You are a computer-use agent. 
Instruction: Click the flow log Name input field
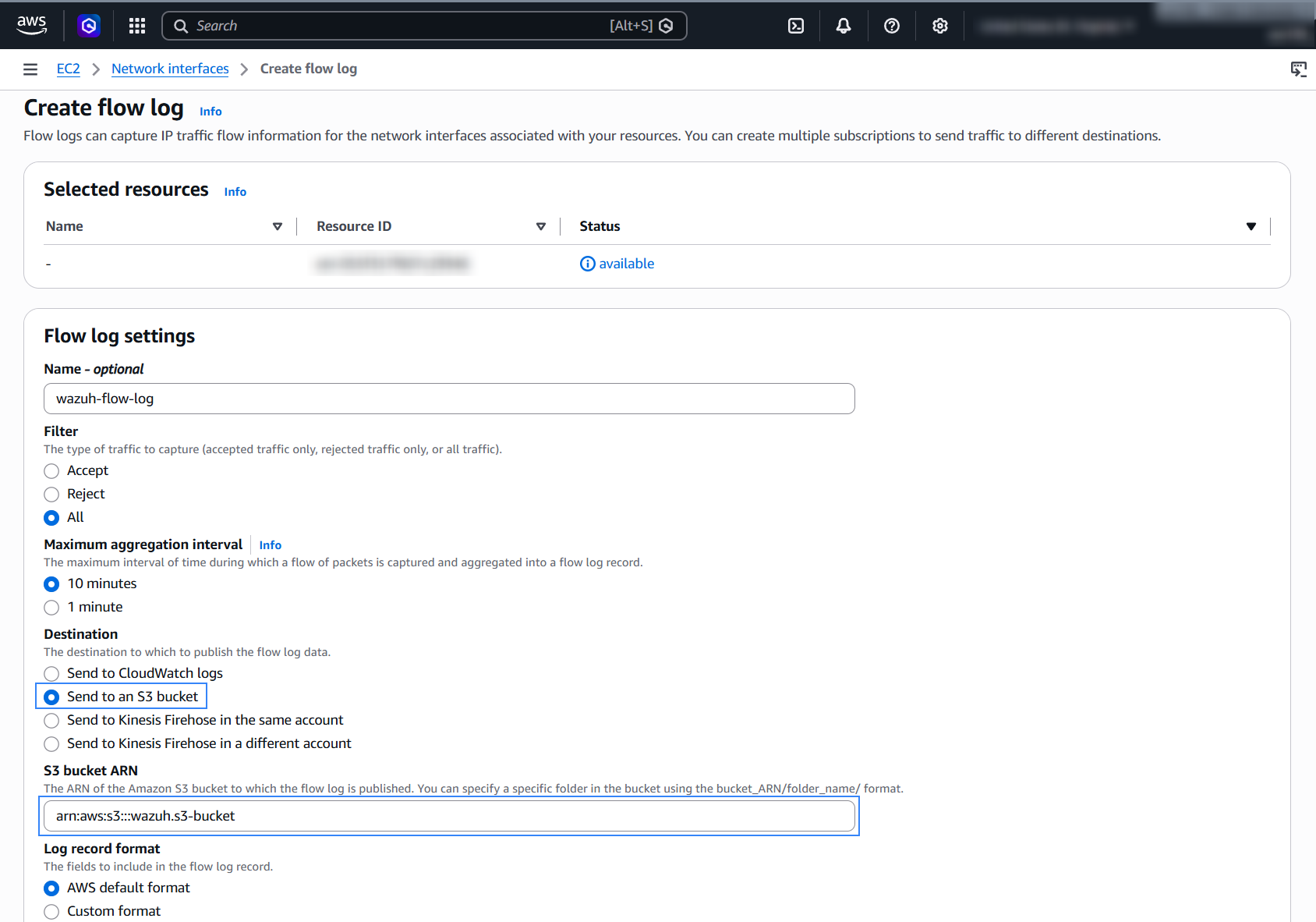tap(449, 399)
